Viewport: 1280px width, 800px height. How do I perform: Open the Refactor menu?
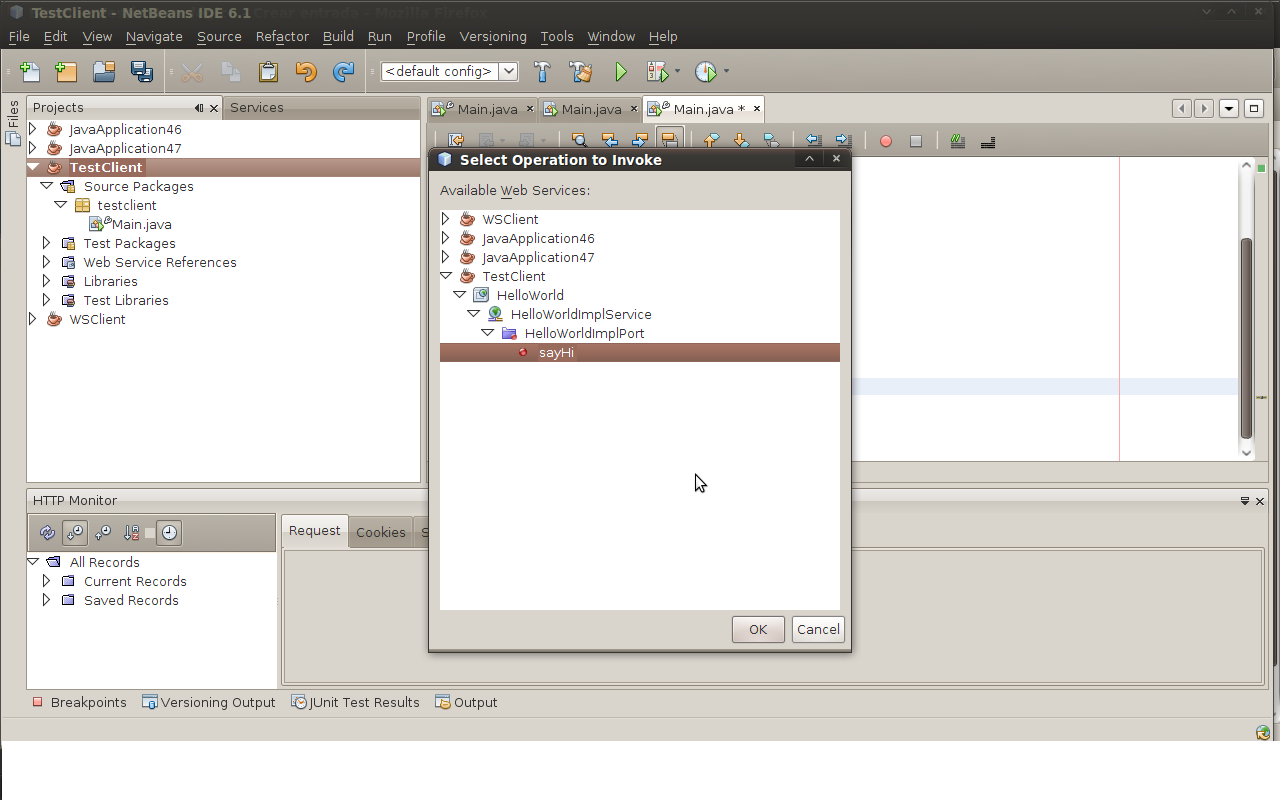(x=282, y=36)
